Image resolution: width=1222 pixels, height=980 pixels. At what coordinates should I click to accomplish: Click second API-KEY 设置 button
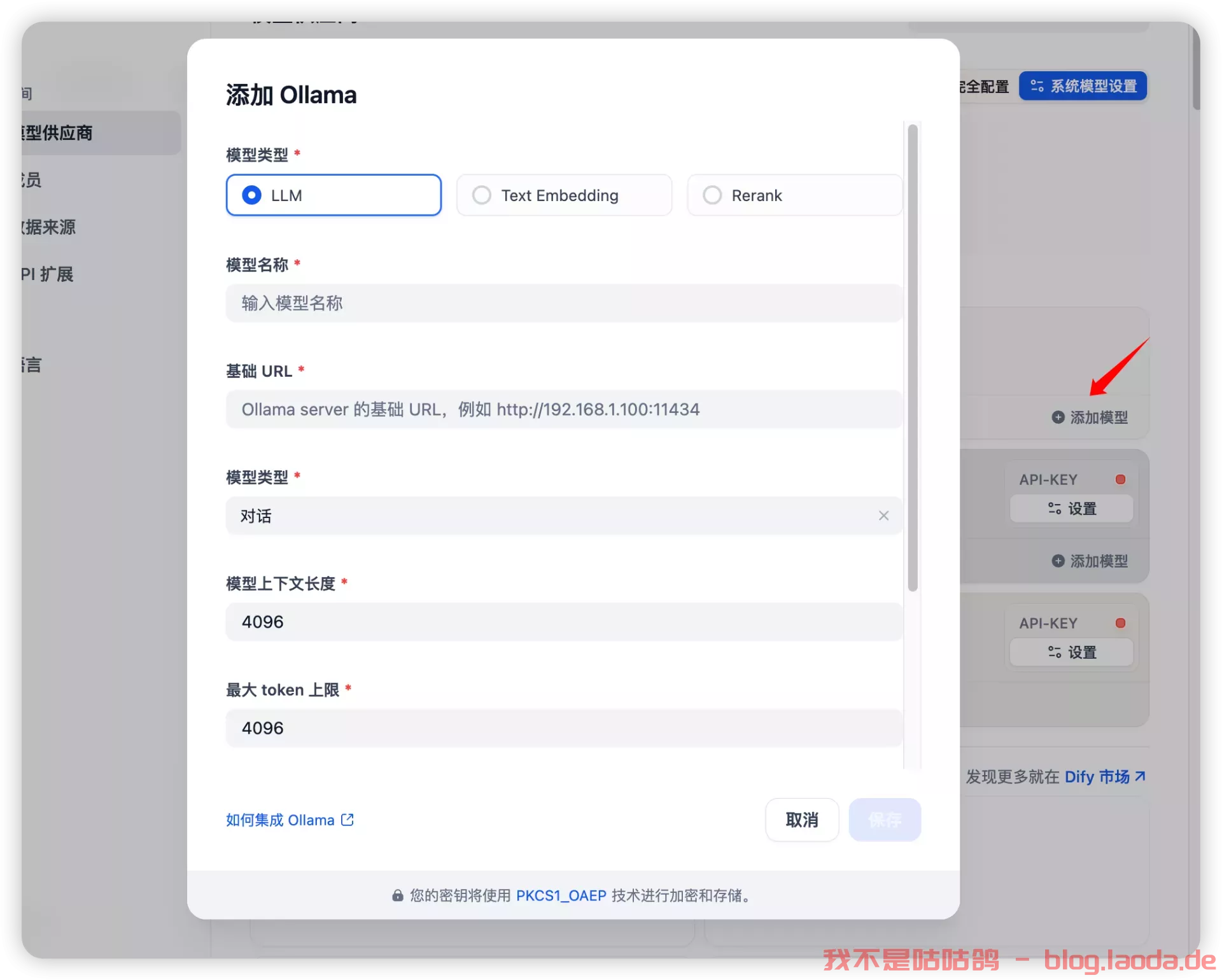tap(1071, 652)
